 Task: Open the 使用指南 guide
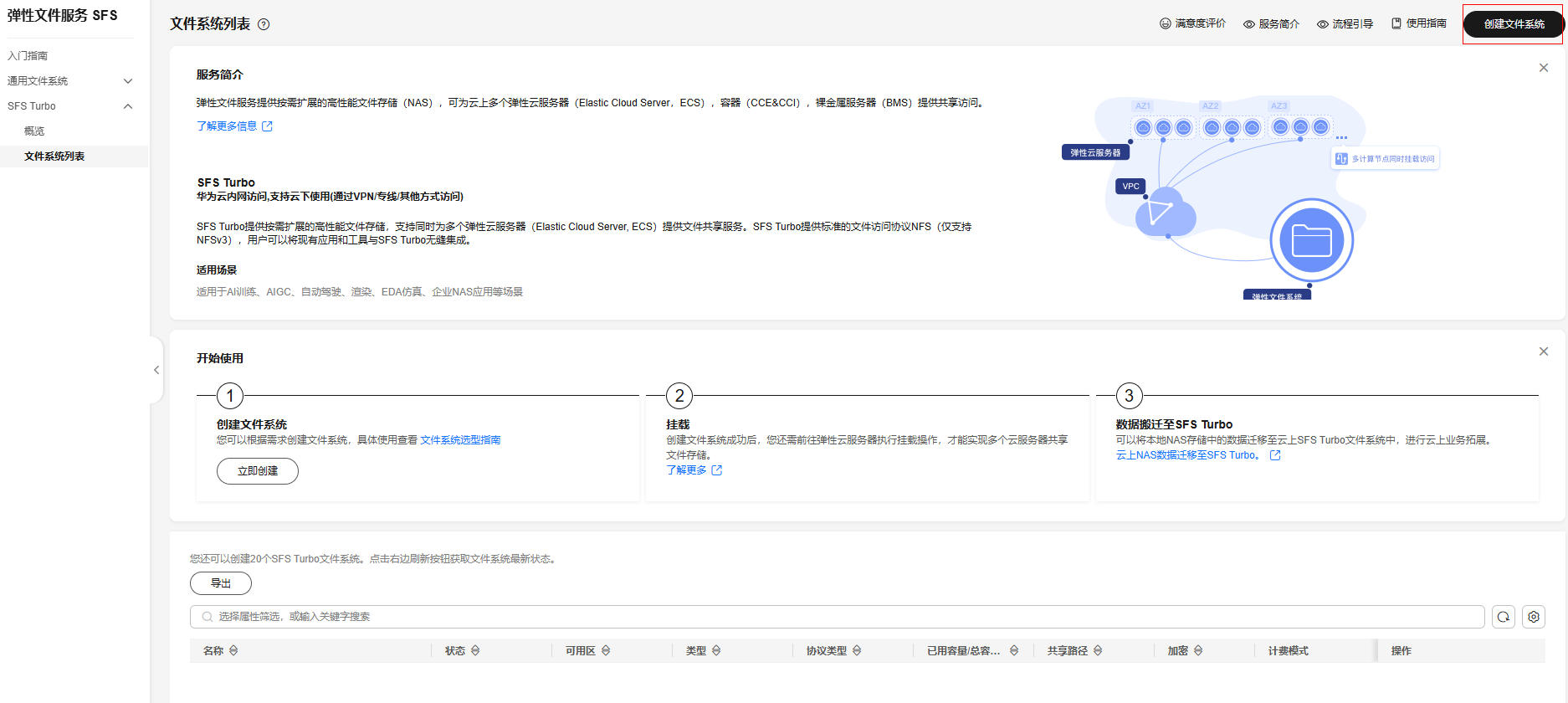(1418, 23)
